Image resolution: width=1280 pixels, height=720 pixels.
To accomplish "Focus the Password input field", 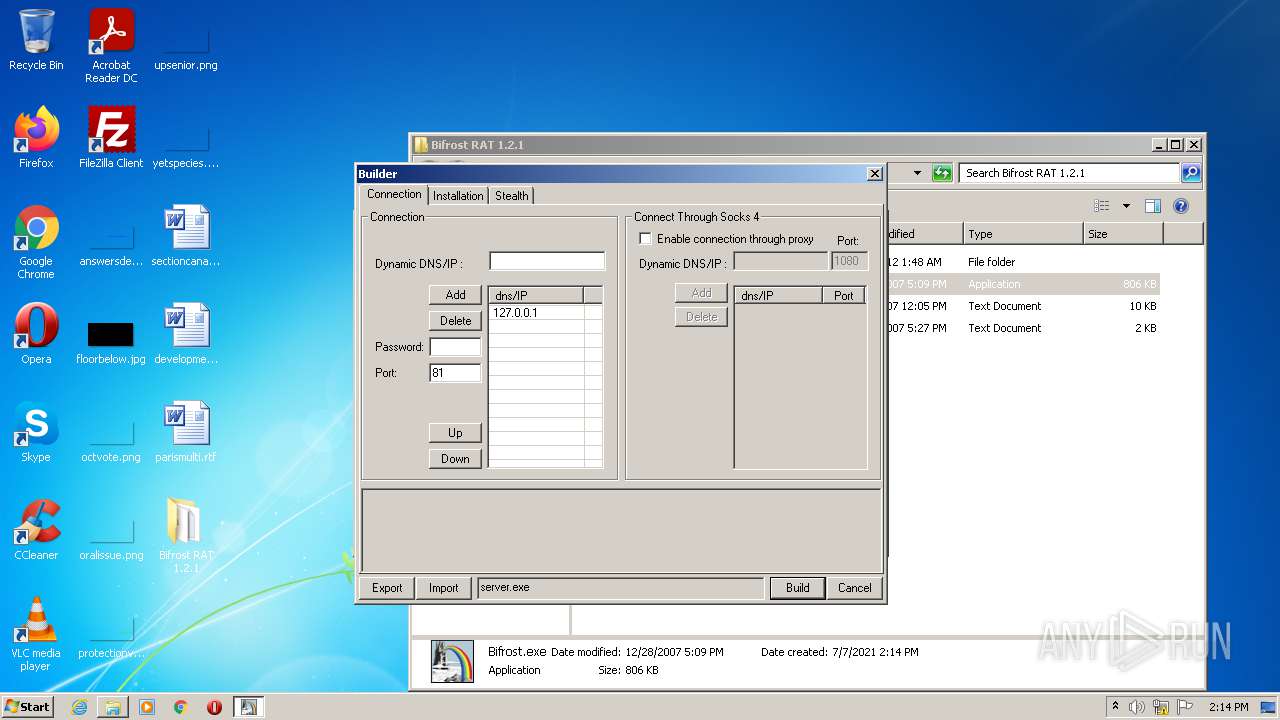I will tap(455, 347).
